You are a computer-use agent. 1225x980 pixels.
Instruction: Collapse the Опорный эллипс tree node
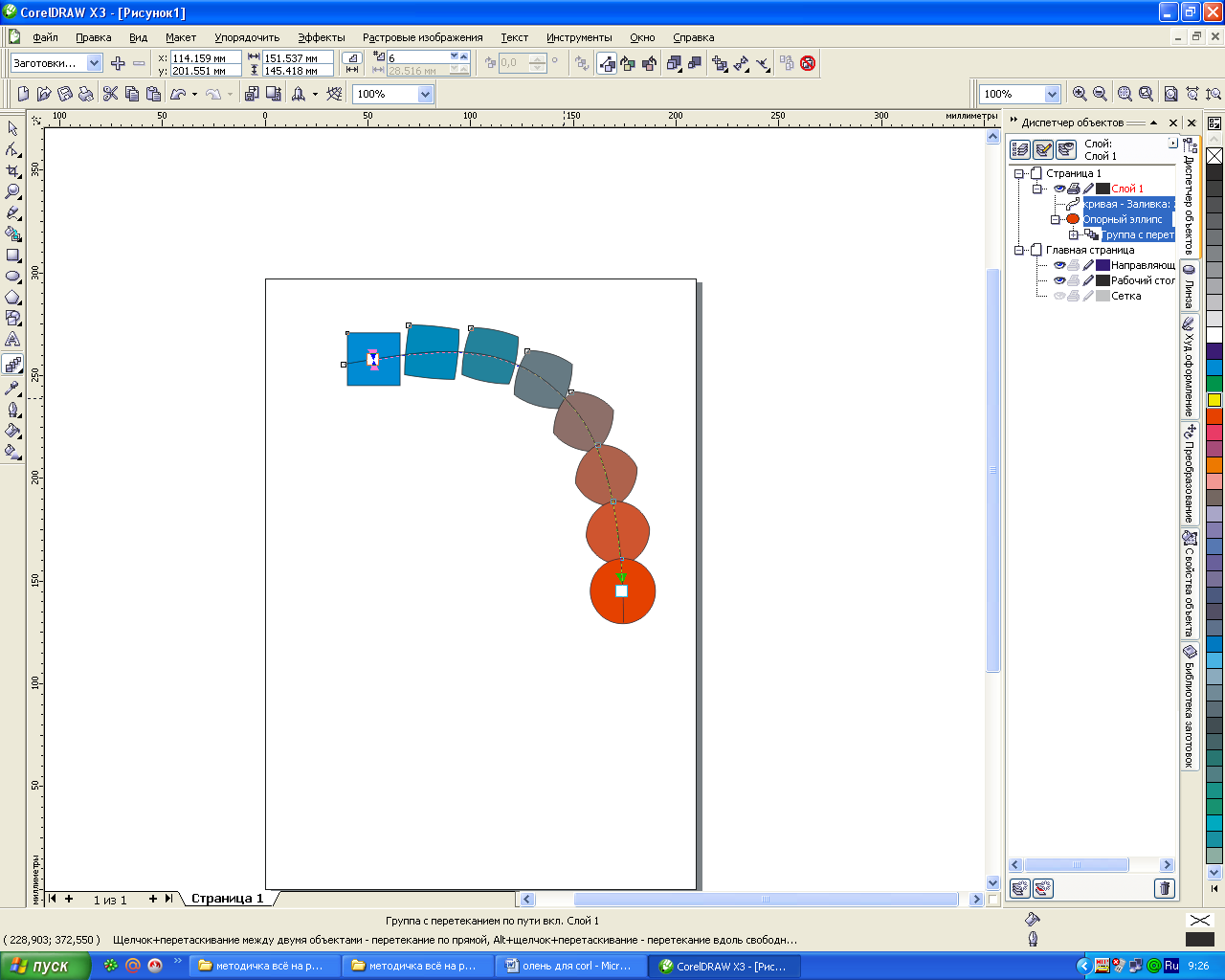(1056, 219)
